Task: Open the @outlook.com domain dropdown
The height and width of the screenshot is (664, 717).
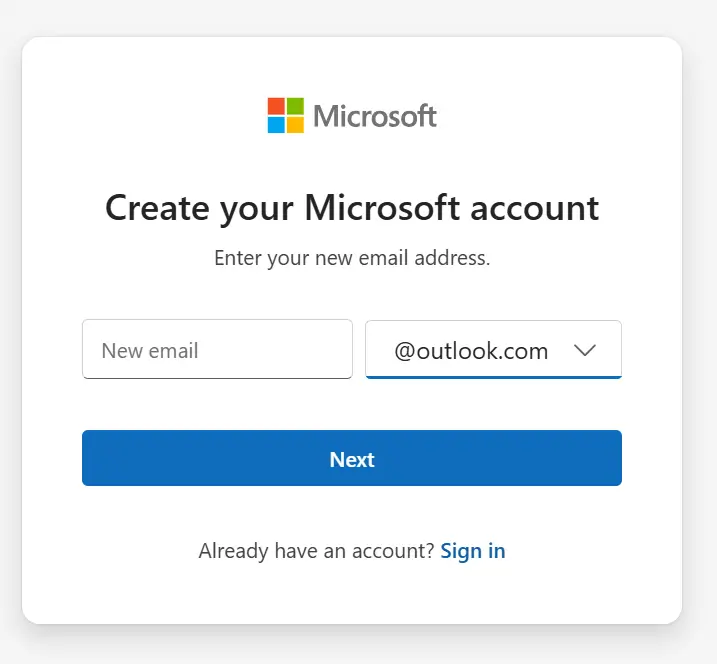Action: (493, 350)
